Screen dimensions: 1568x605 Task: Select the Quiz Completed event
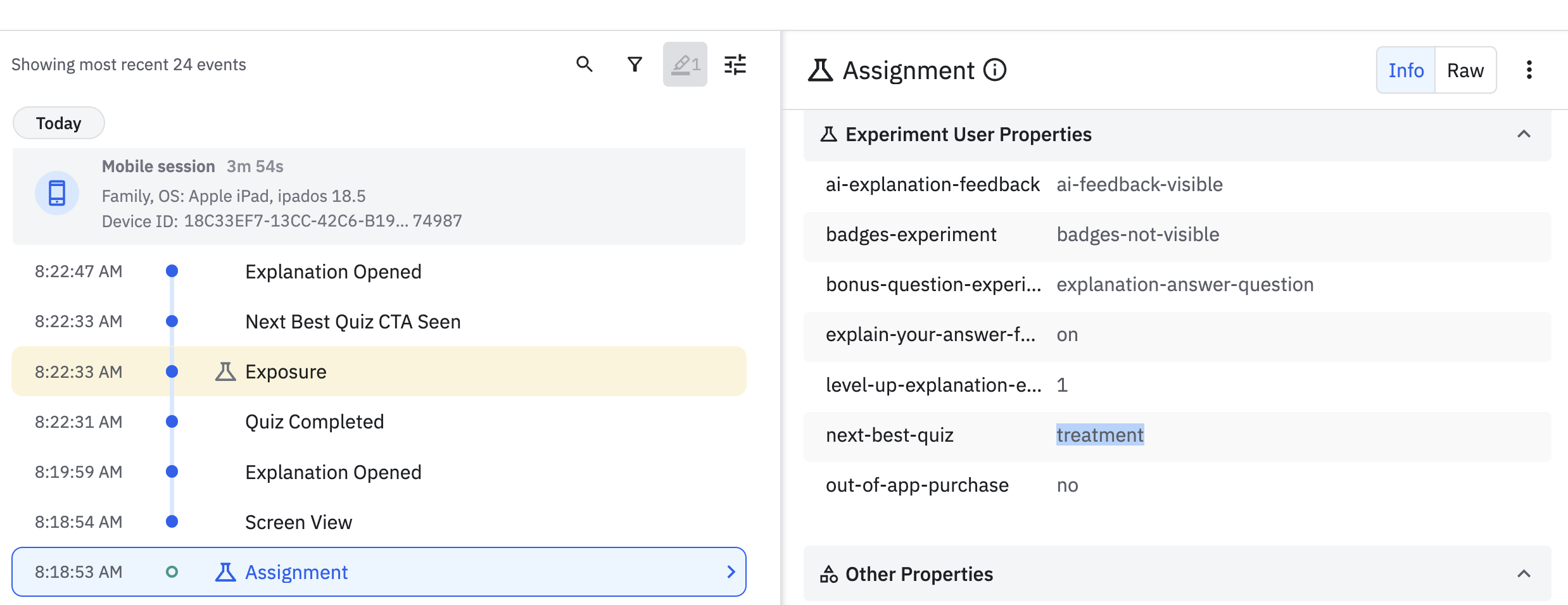point(314,421)
